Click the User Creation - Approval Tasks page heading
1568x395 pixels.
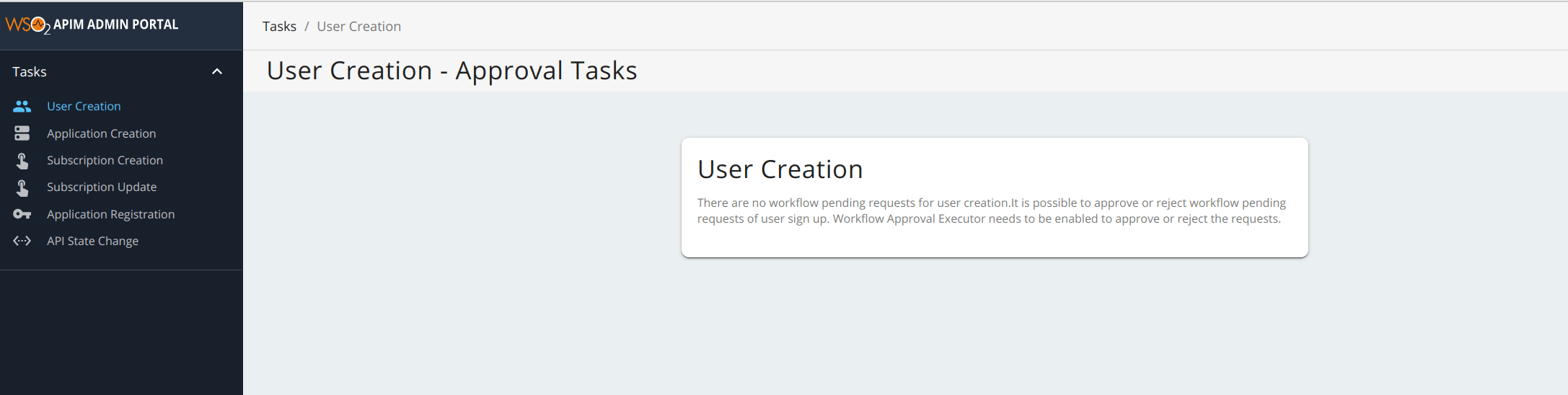coord(452,71)
